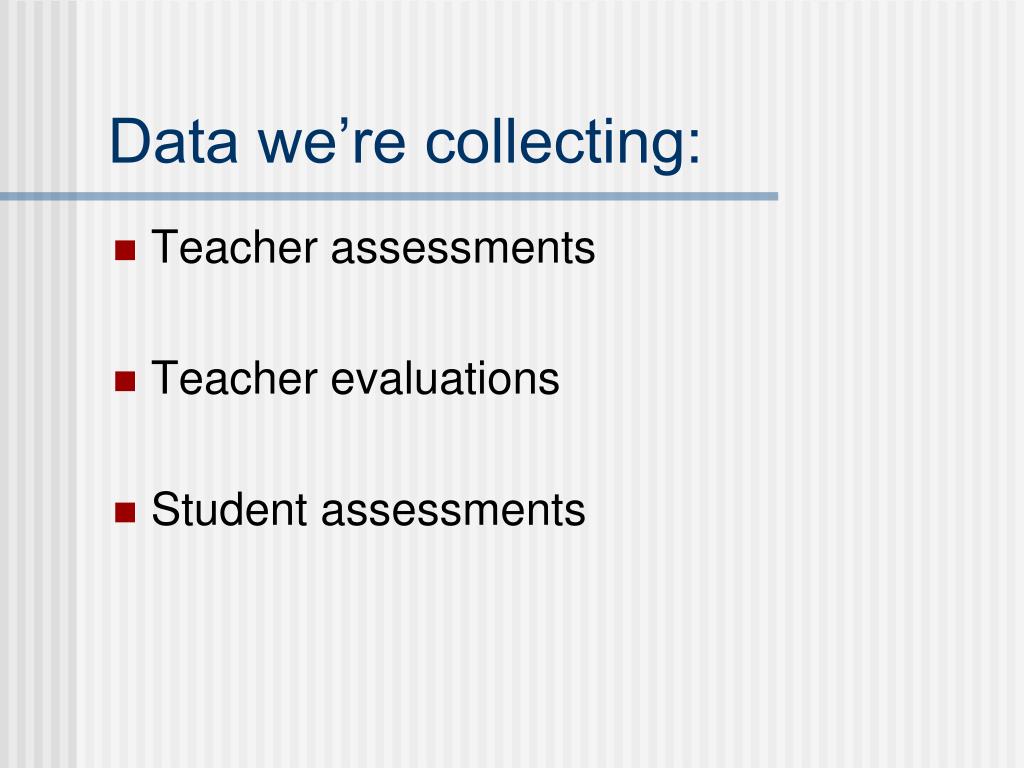Click the 'Student assessments' bullet text
The width and height of the screenshot is (1024, 768).
pos(368,510)
